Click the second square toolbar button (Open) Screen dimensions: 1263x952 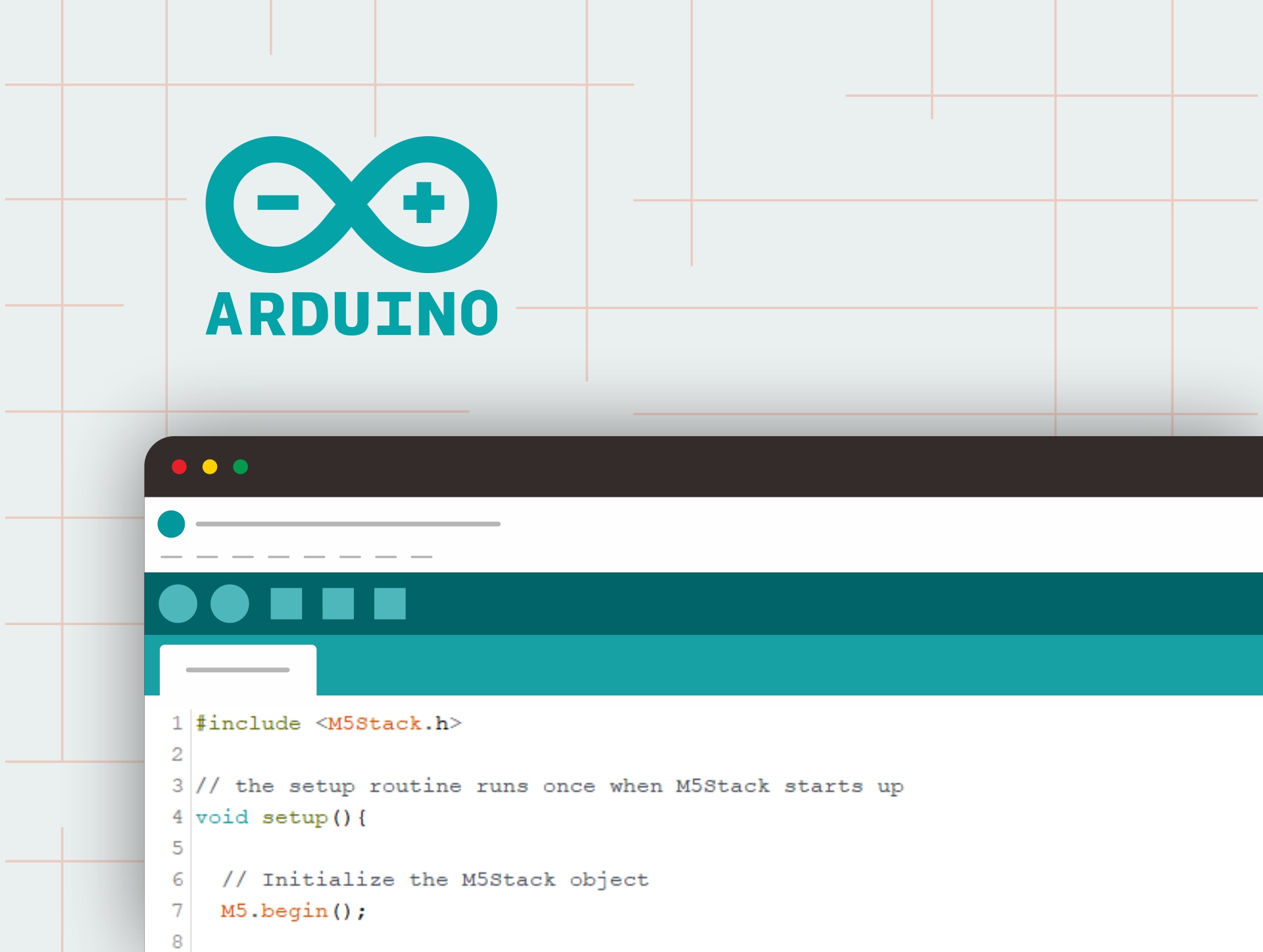pyautogui.click(x=338, y=603)
